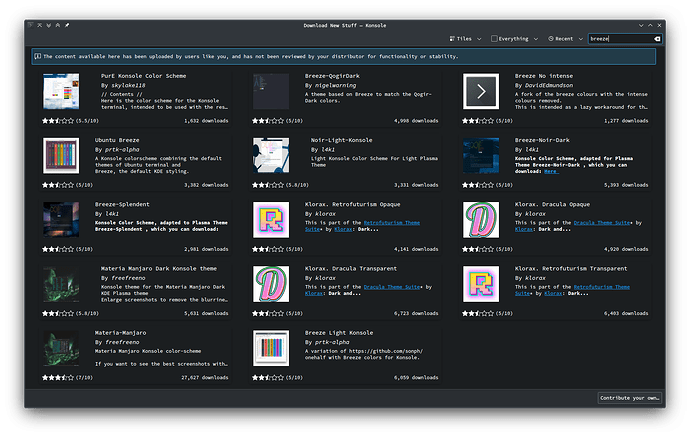Open Klorax link in Klorax Dracula Opaque card
690x436 pixels.
[524, 229]
